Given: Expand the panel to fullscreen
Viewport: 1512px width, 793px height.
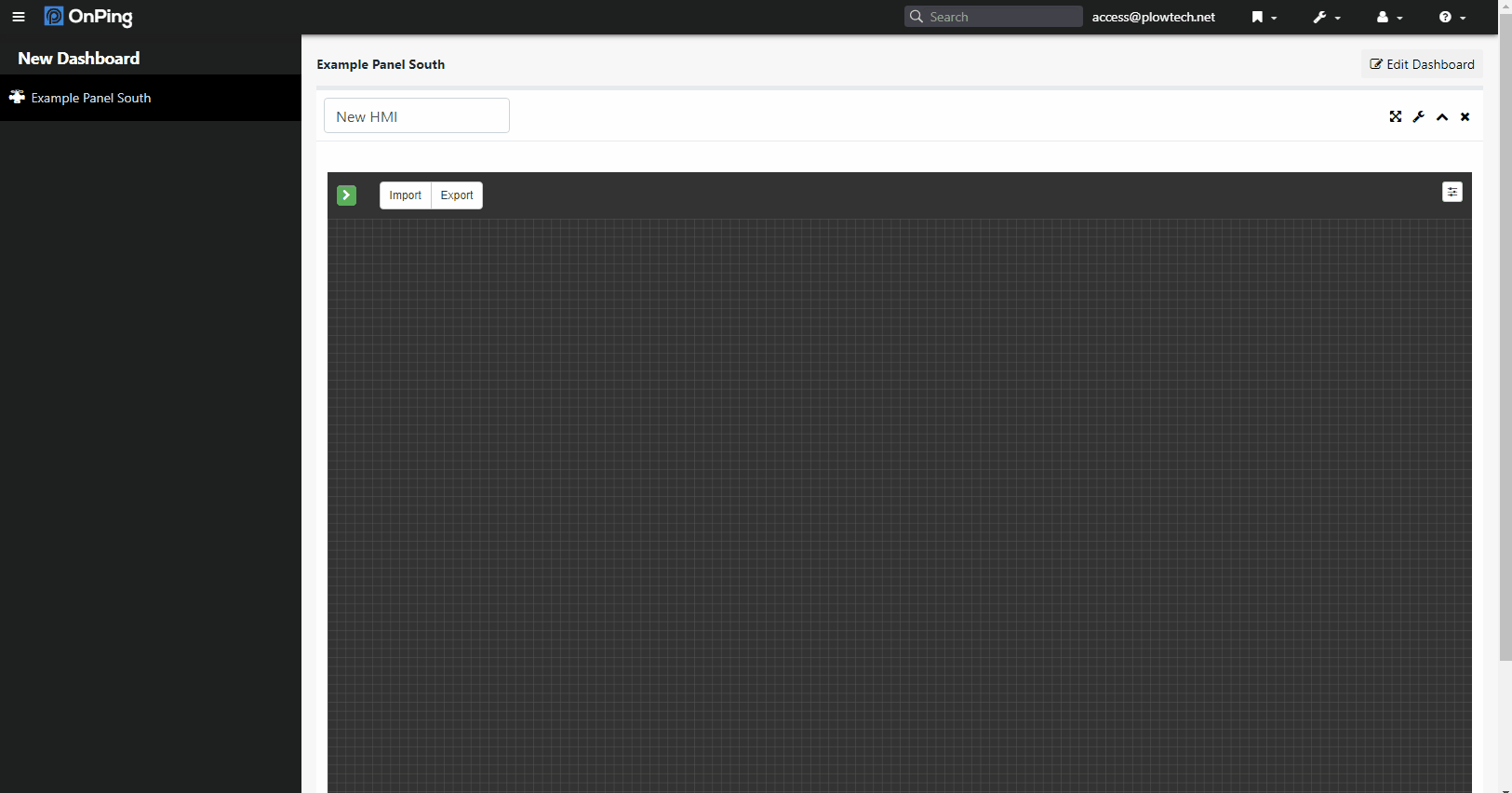Looking at the screenshot, I should (x=1395, y=117).
